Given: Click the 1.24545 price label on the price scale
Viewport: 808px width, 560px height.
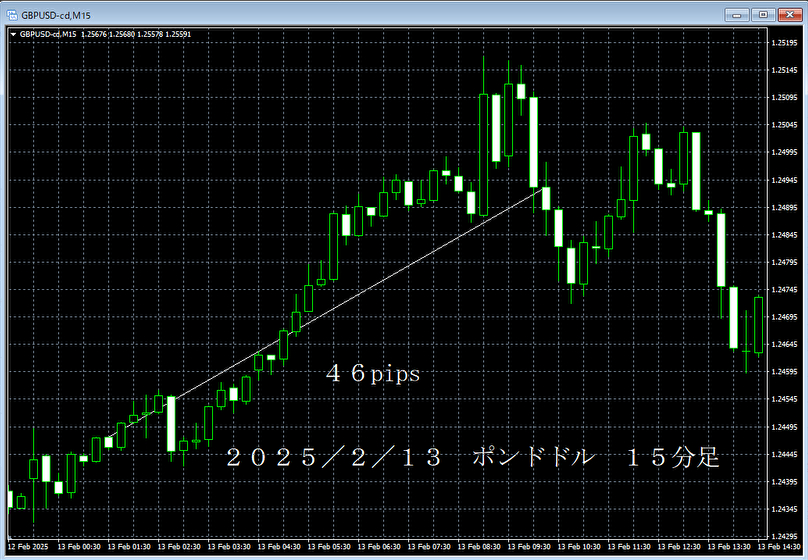Looking at the screenshot, I should click(x=784, y=399).
